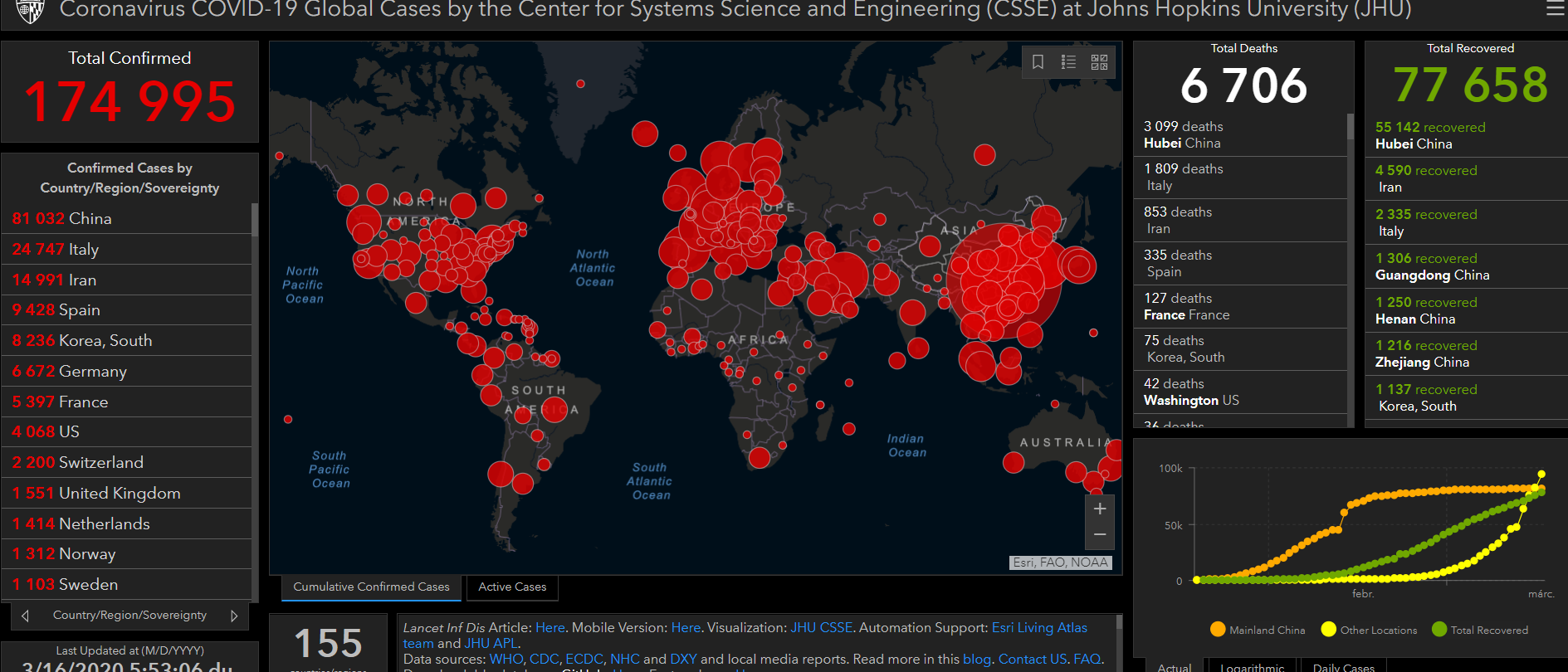Open the JHU CSSE visualization link
This screenshot has width=1568, height=672.
pos(822,628)
